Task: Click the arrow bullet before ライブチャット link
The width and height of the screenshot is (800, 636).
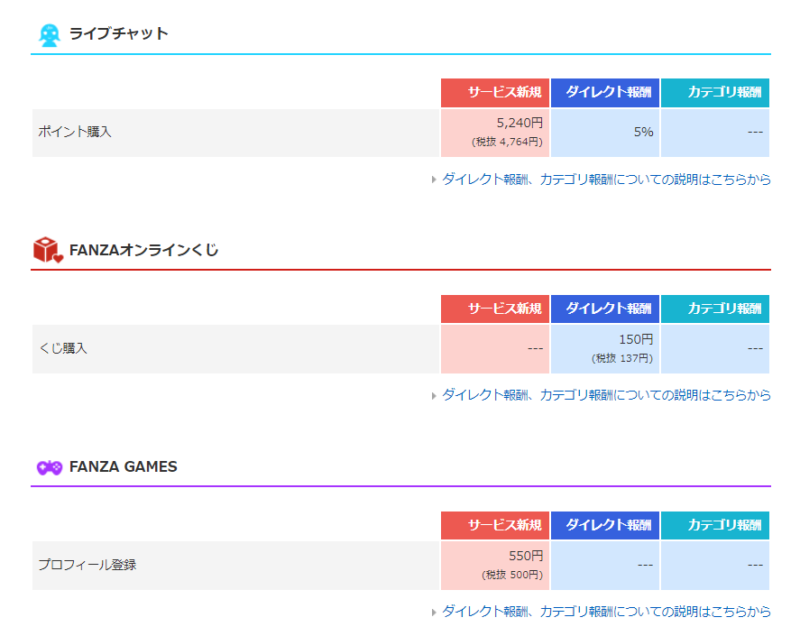Action: pos(434,180)
